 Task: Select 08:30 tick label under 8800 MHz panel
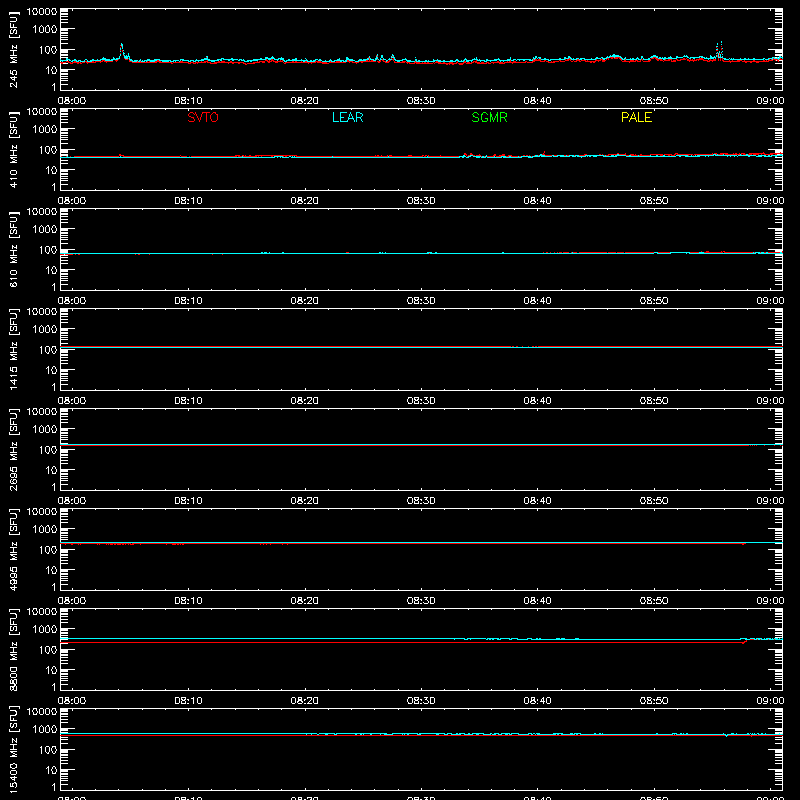421,701
